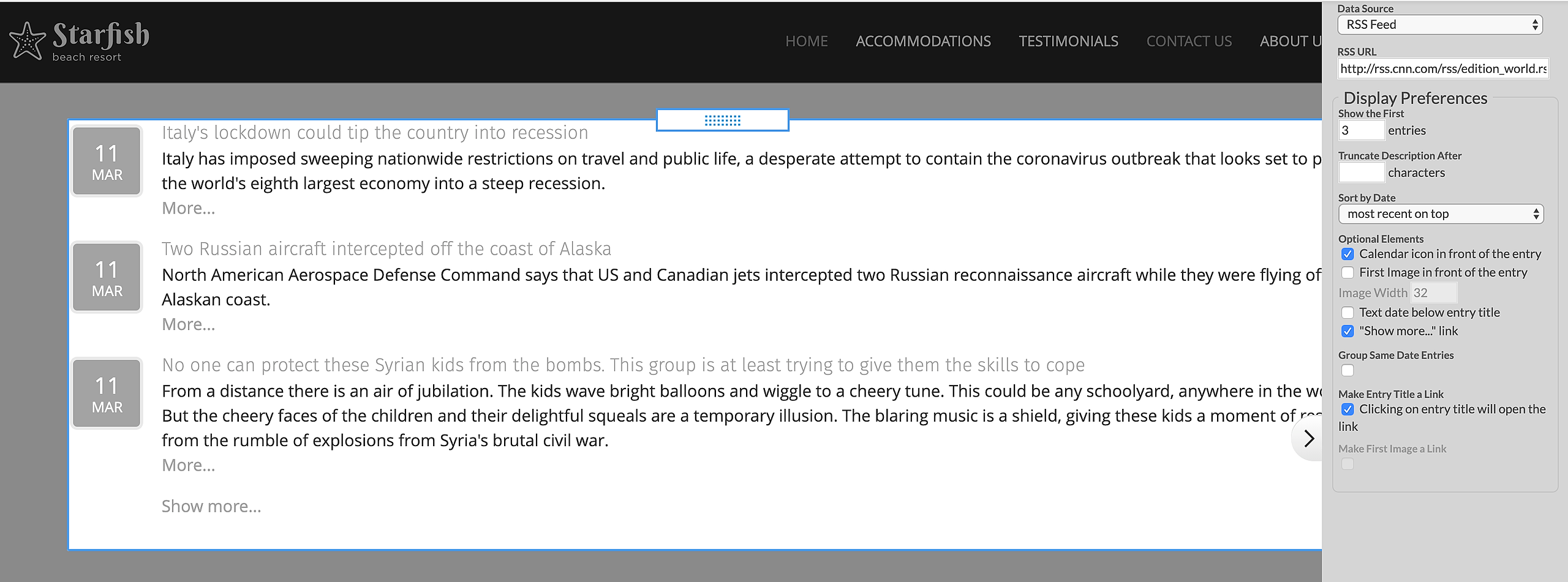Enable First Image in front of entry
This screenshot has width=1568, height=582.
1347,272
